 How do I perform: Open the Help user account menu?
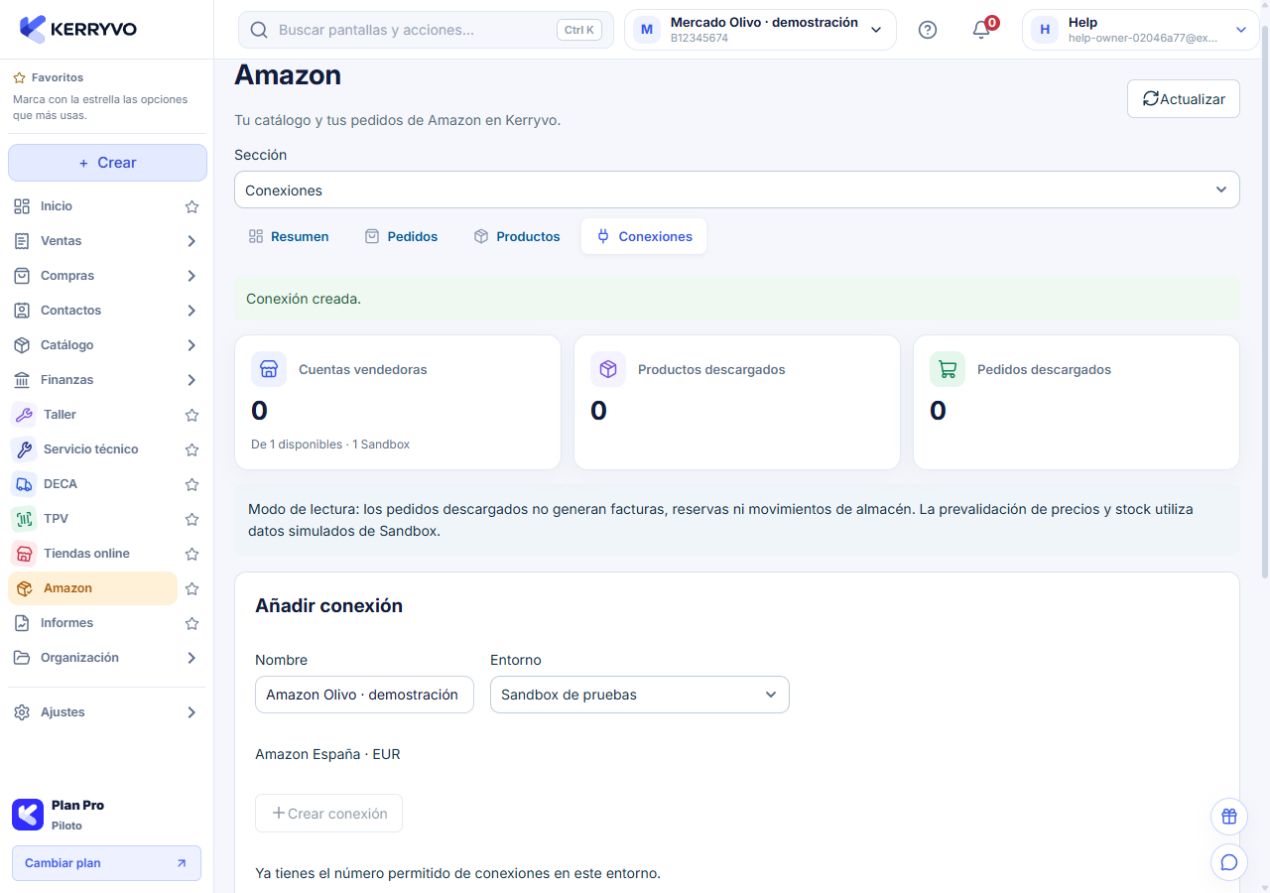(x=1140, y=30)
